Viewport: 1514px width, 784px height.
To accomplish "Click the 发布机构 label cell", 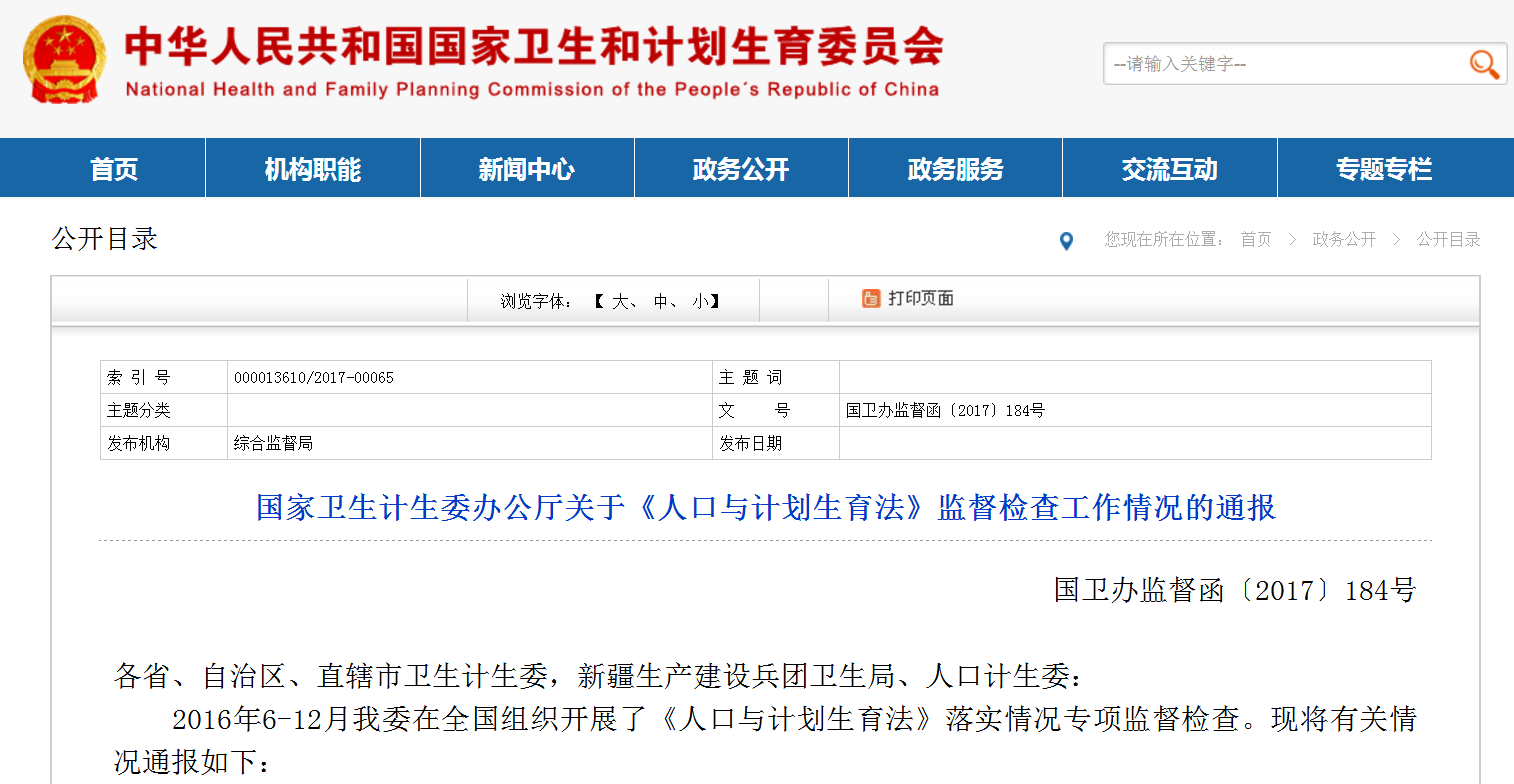I will click(164, 443).
